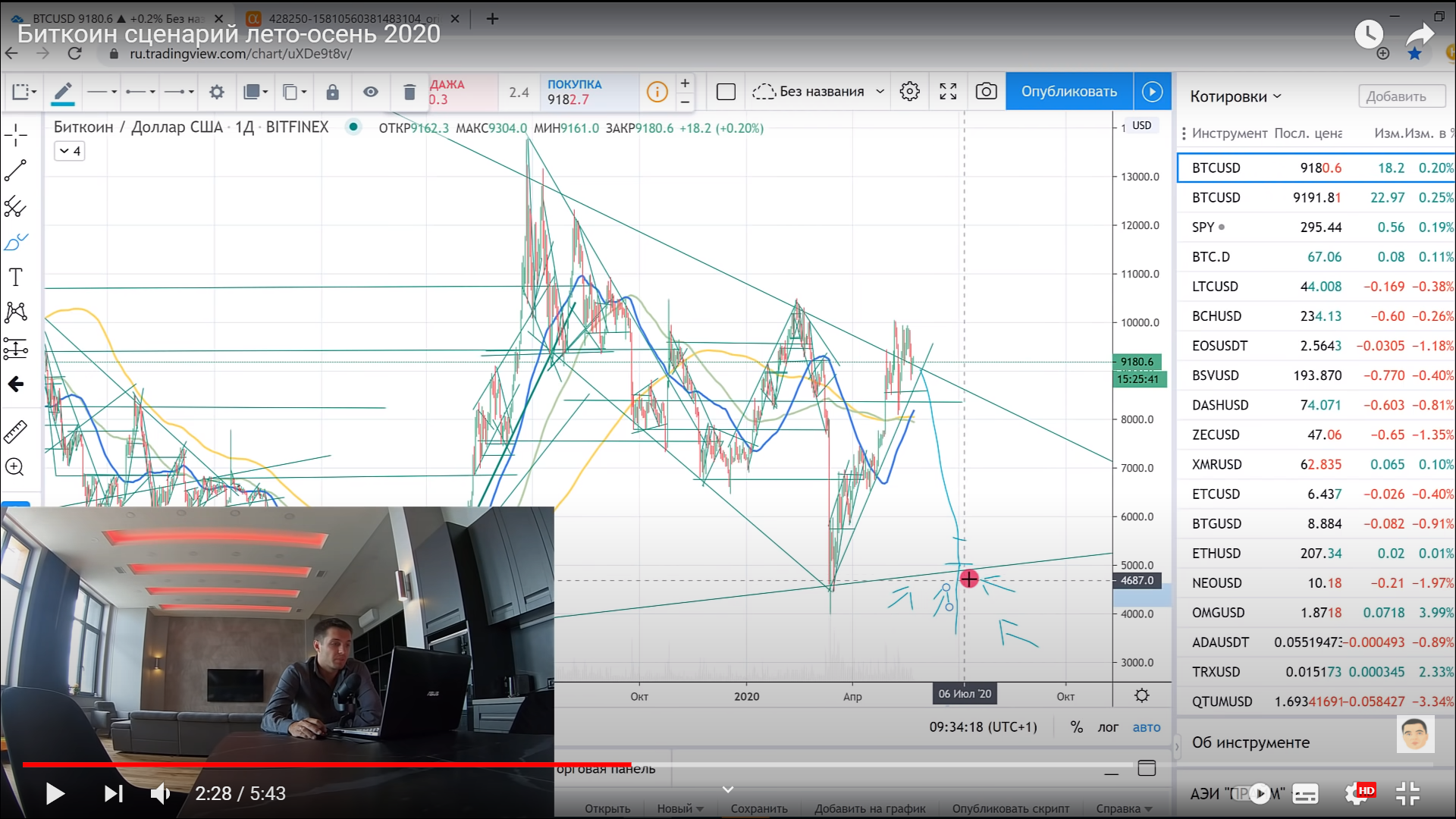This screenshot has width=1456, height=819.
Task: Click Открыть in Pine editor menu
Action: point(607,808)
